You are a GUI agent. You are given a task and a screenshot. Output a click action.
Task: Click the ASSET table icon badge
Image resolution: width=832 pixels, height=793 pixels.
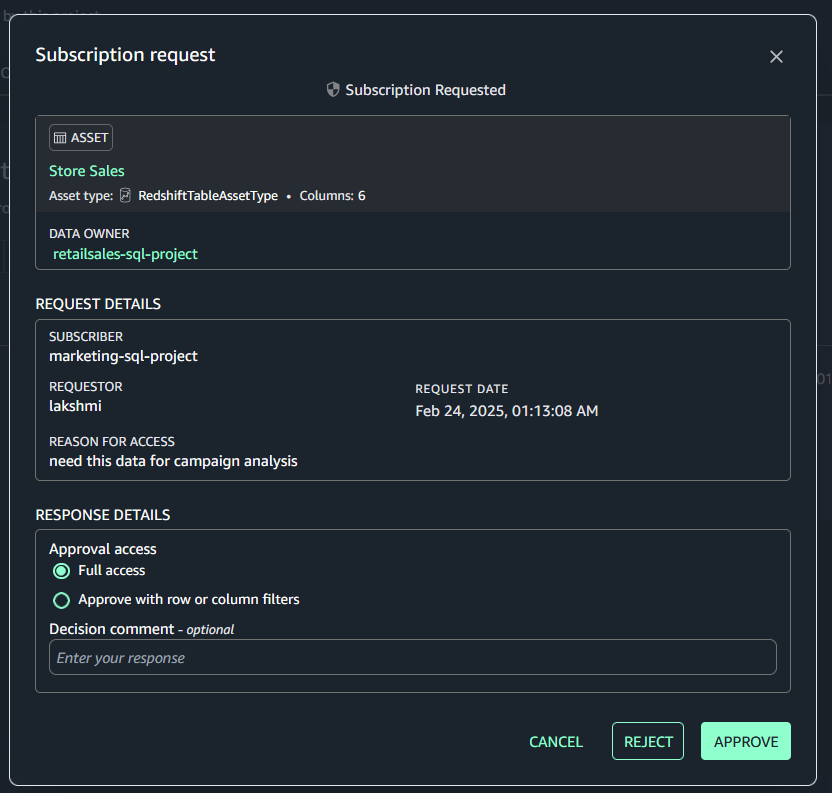point(81,138)
